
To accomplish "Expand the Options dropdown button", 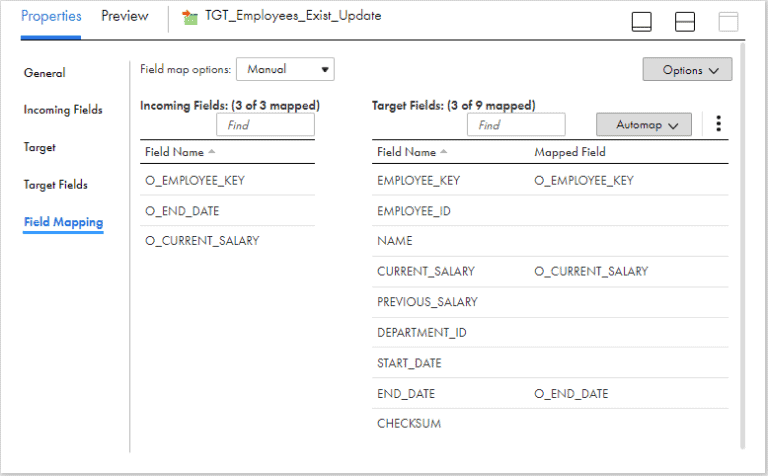I will 687,70.
